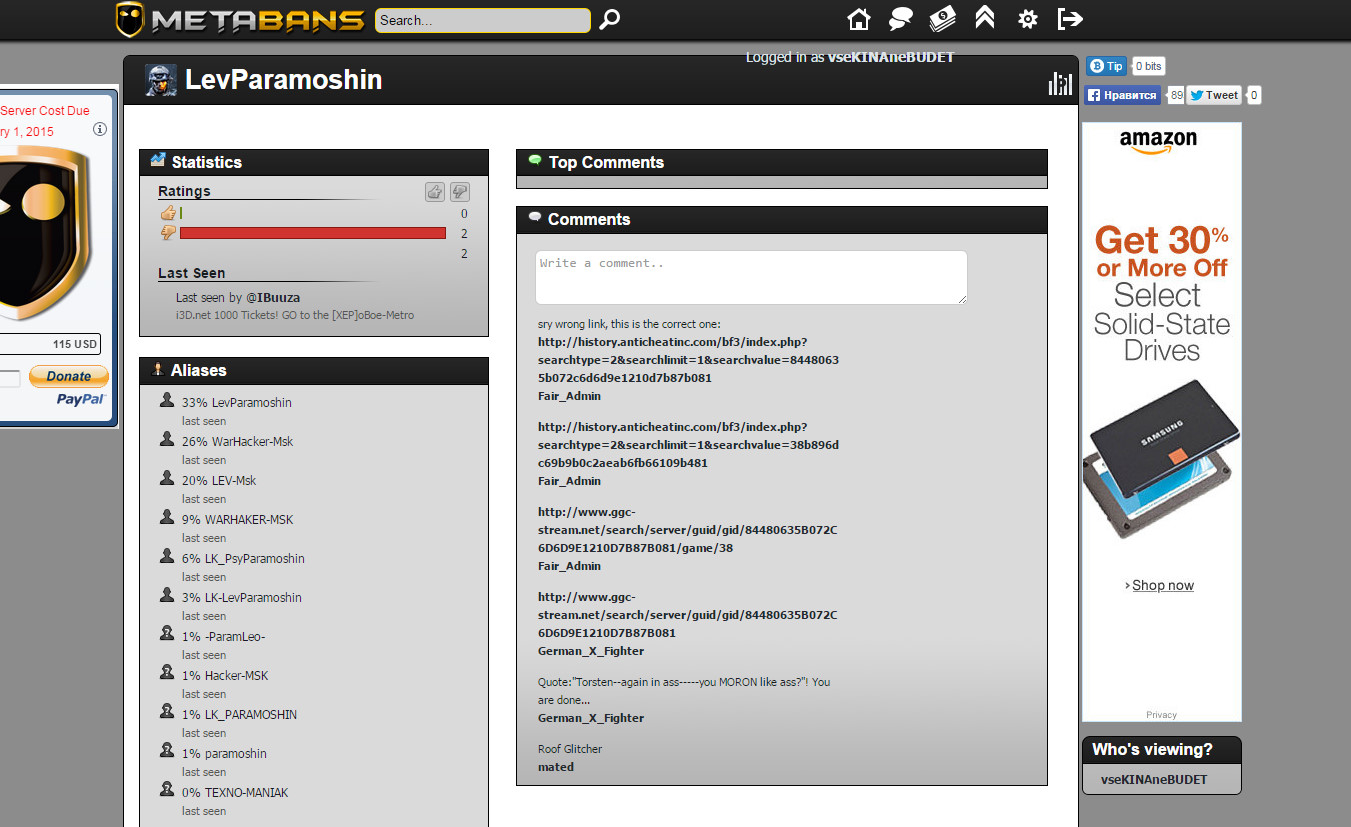Viewport: 1351px width, 827px height.
Task: Click the Tweet button
Action: coord(1214,96)
